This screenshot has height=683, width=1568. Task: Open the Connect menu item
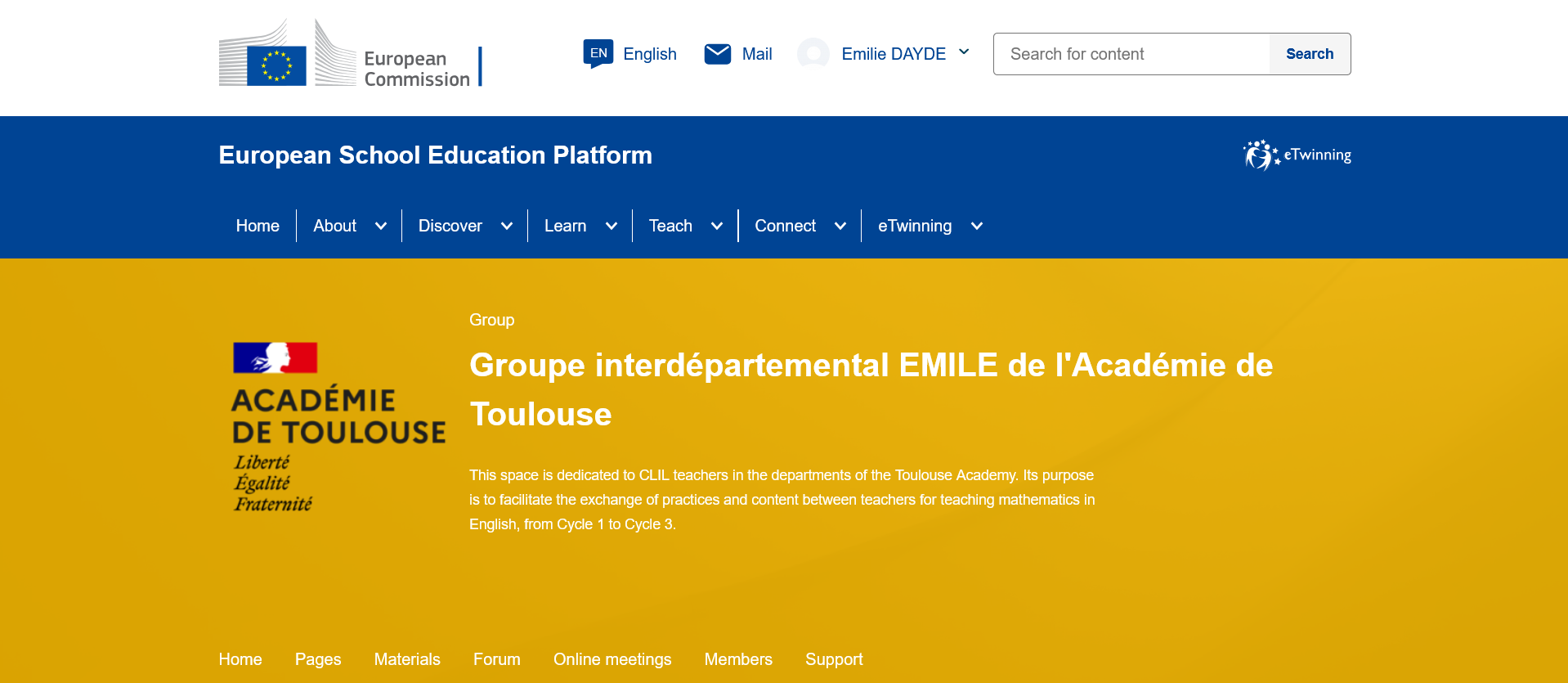785,226
